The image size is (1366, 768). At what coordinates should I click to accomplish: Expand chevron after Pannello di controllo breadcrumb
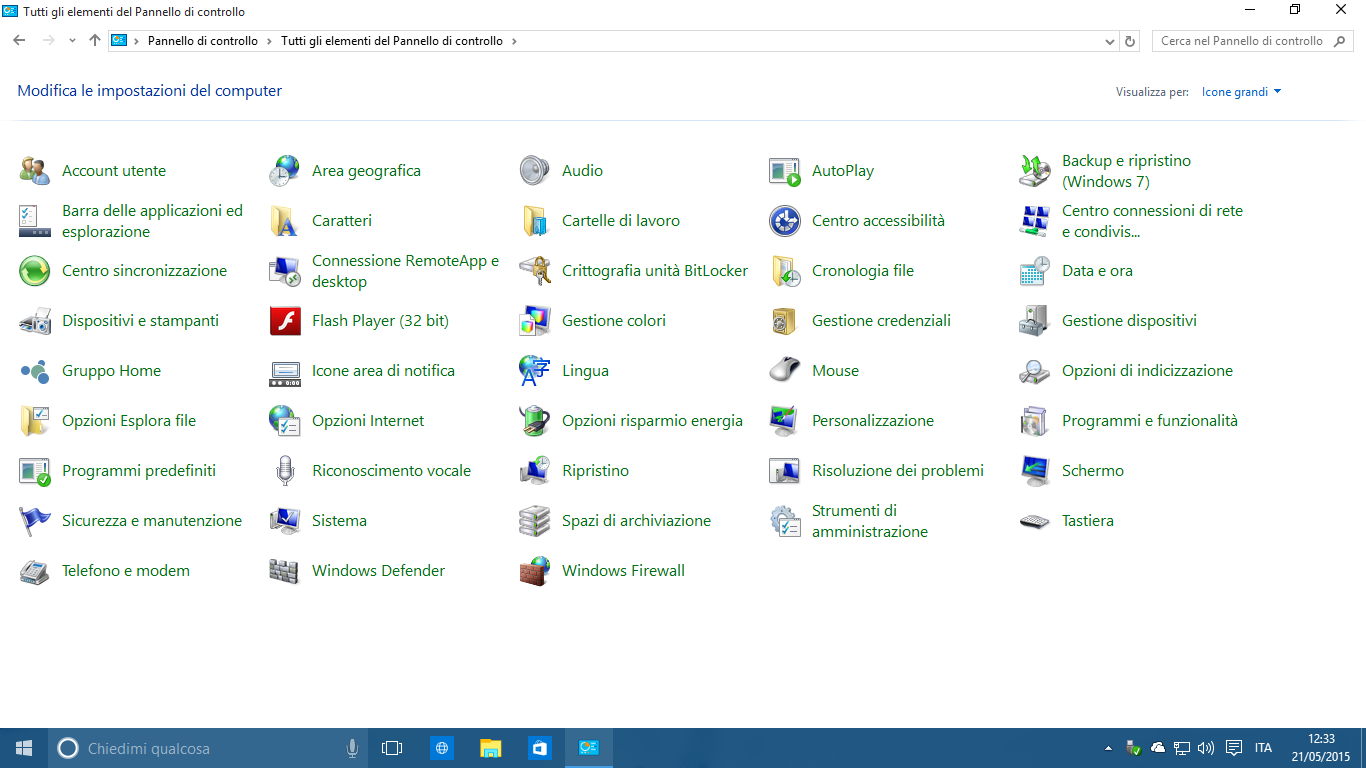267,41
